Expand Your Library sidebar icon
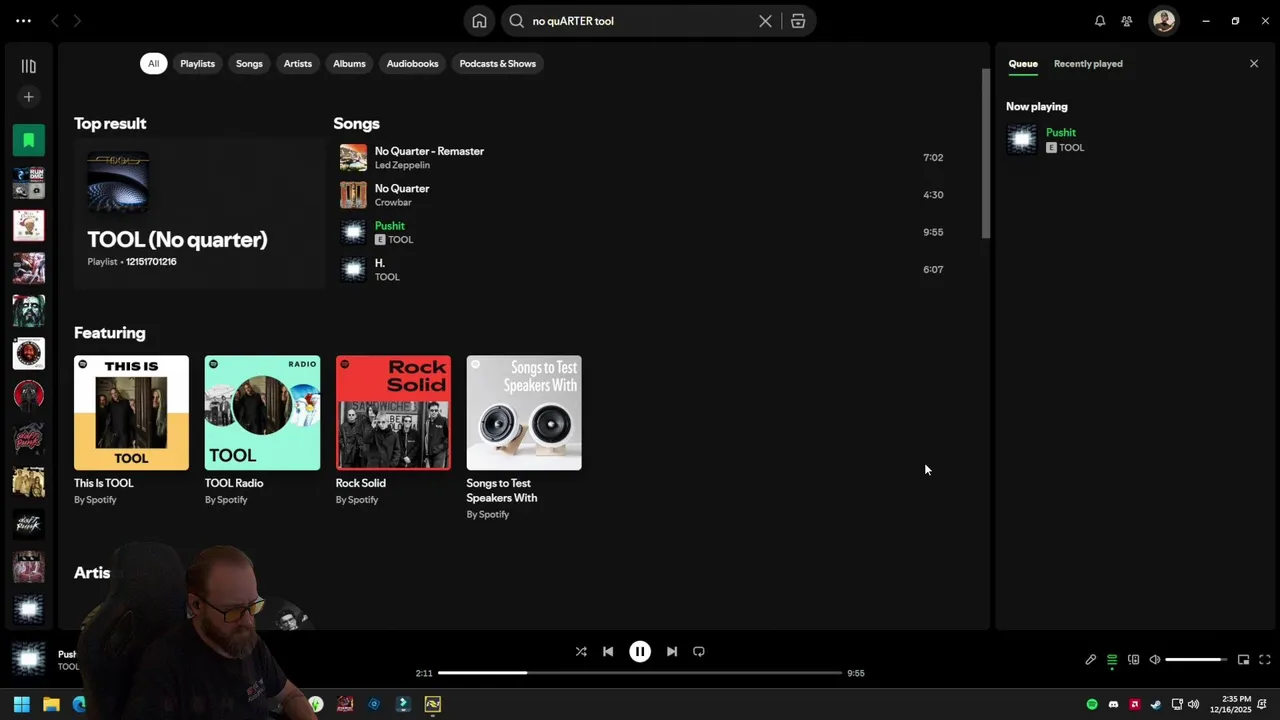Screen dimensions: 1280x720 pyautogui.click(x=29, y=66)
